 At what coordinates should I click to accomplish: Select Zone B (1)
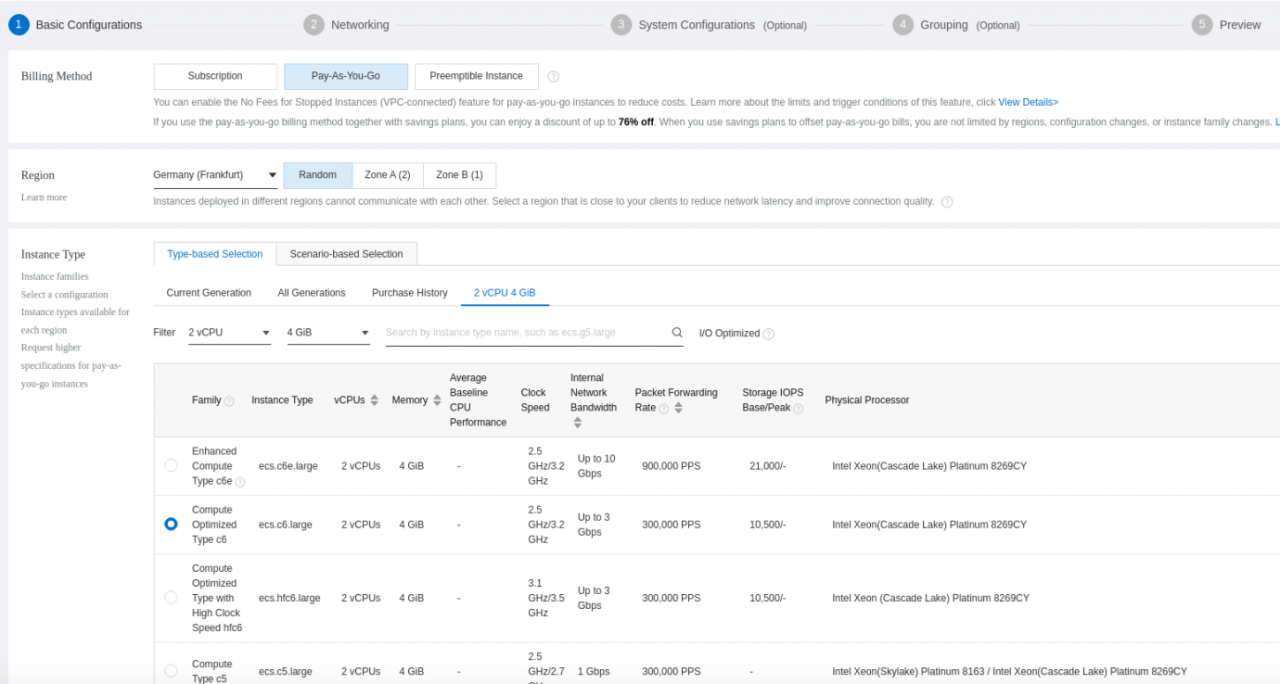[x=460, y=175]
